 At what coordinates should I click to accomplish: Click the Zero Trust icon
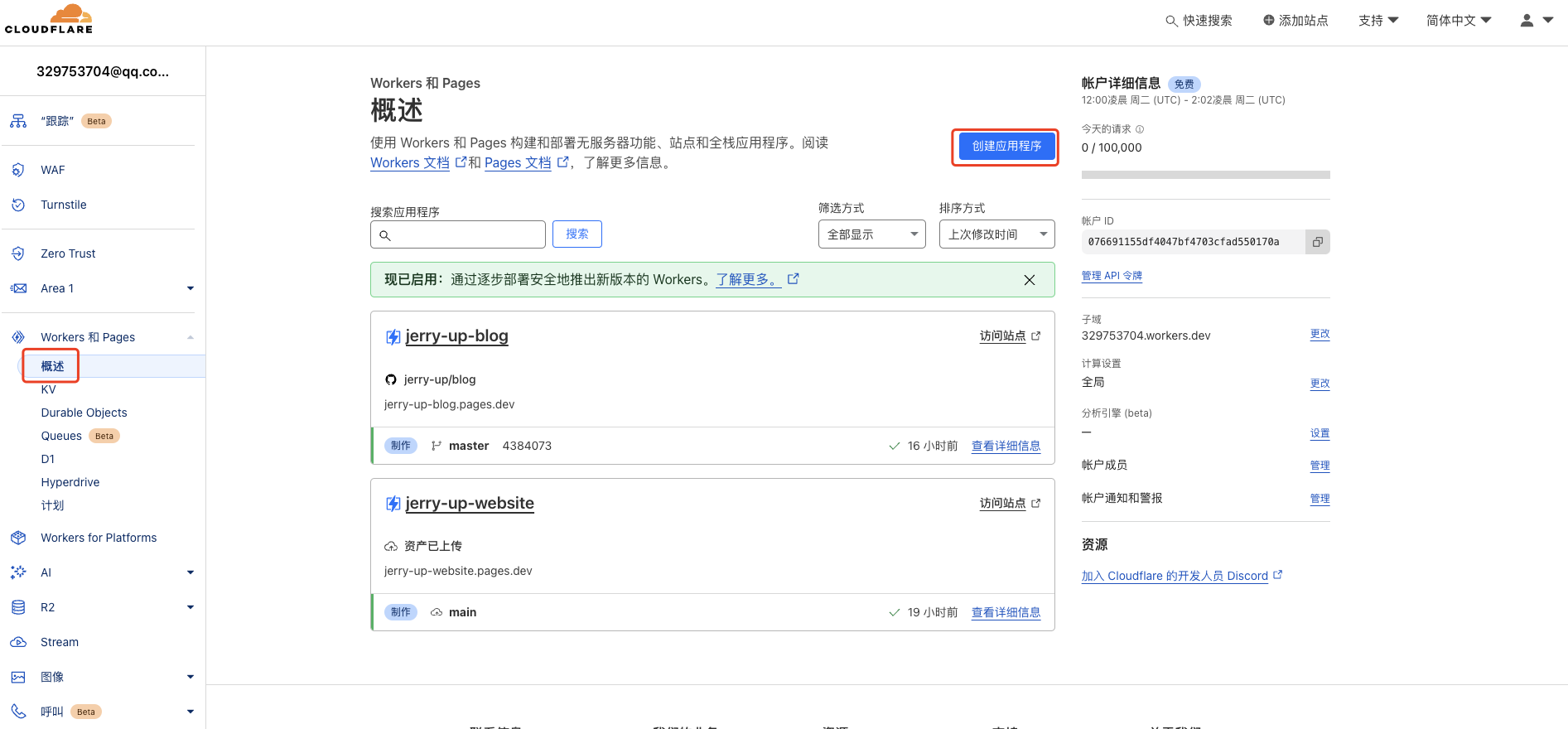tap(18, 253)
